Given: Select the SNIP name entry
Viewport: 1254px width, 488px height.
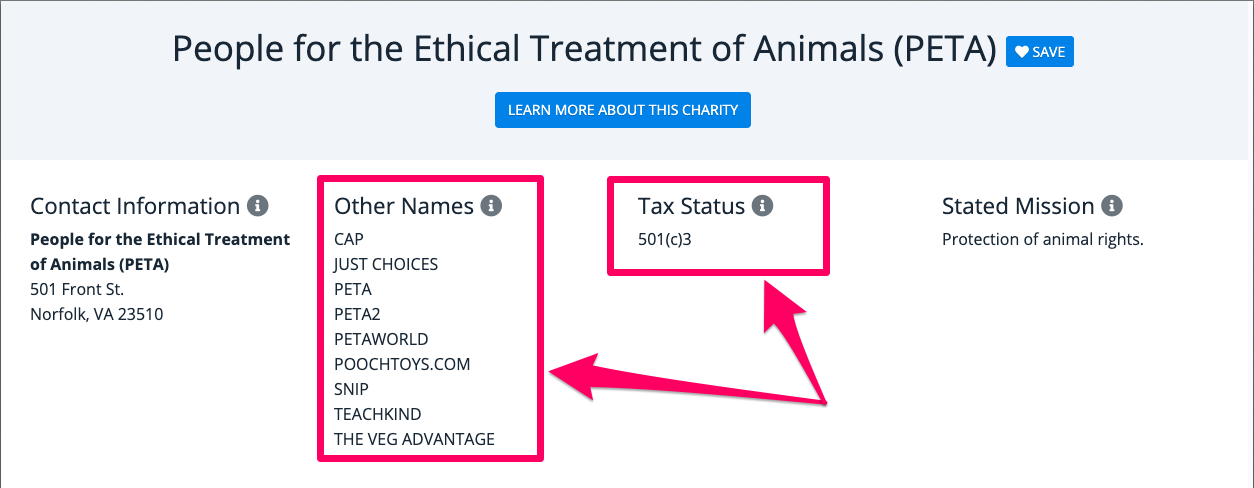Looking at the screenshot, I should pos(351,389).
